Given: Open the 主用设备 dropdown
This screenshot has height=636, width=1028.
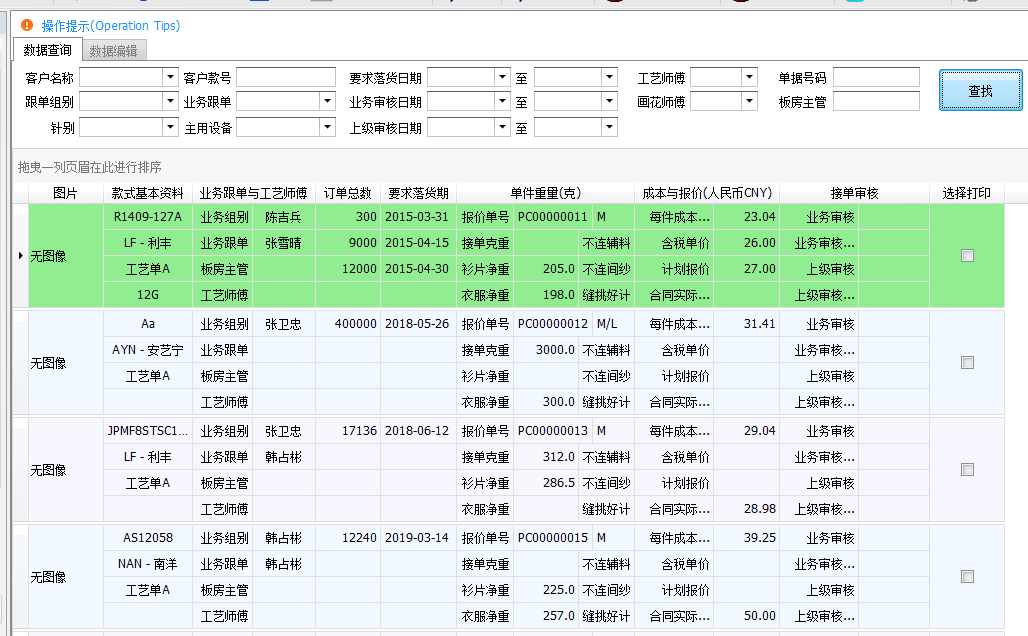Looking at the screenshot, I should pyautogui.click(x=327, y=127).
